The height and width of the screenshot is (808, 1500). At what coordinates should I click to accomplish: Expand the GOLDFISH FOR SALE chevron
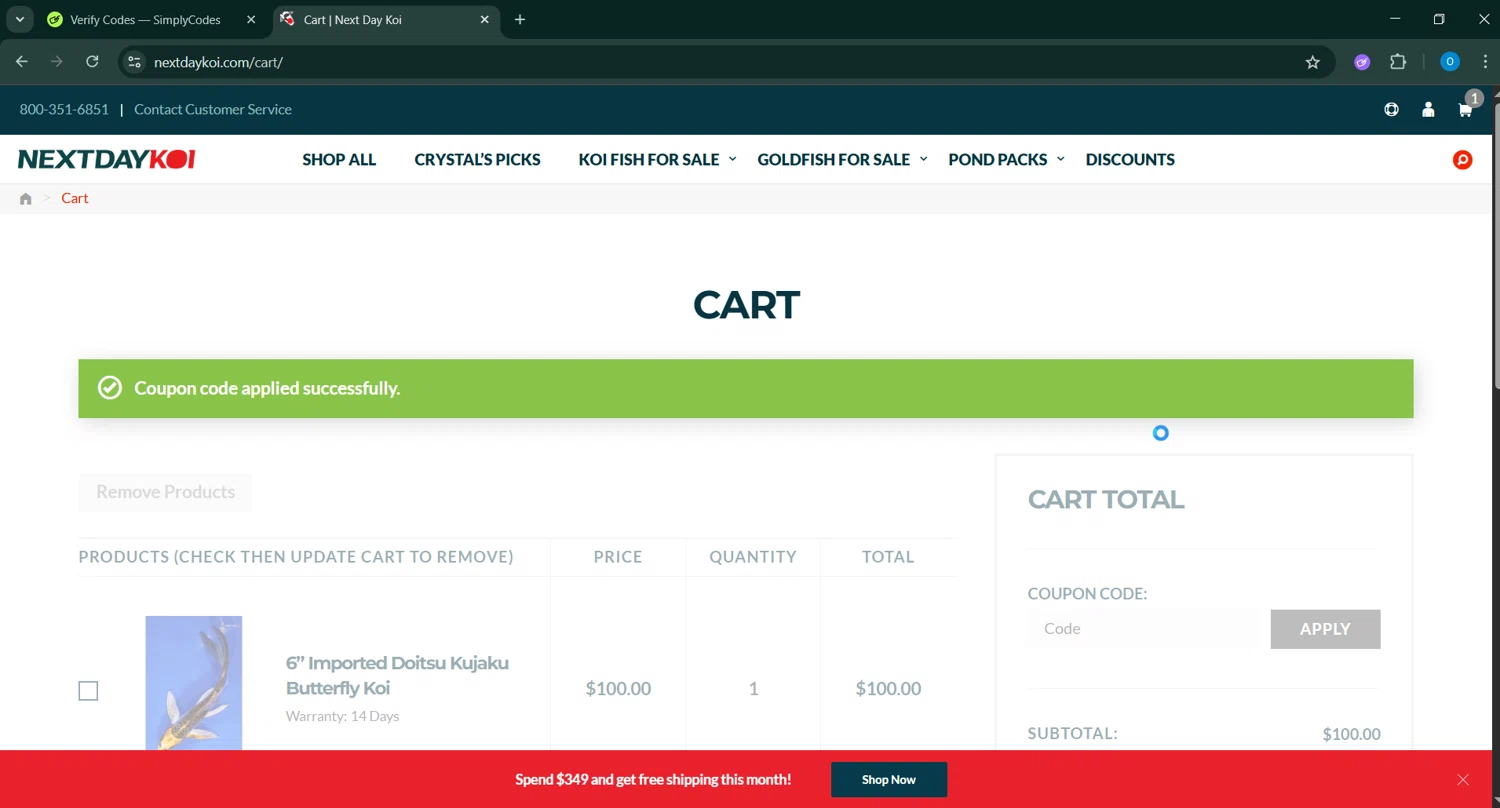coord(923,159)
